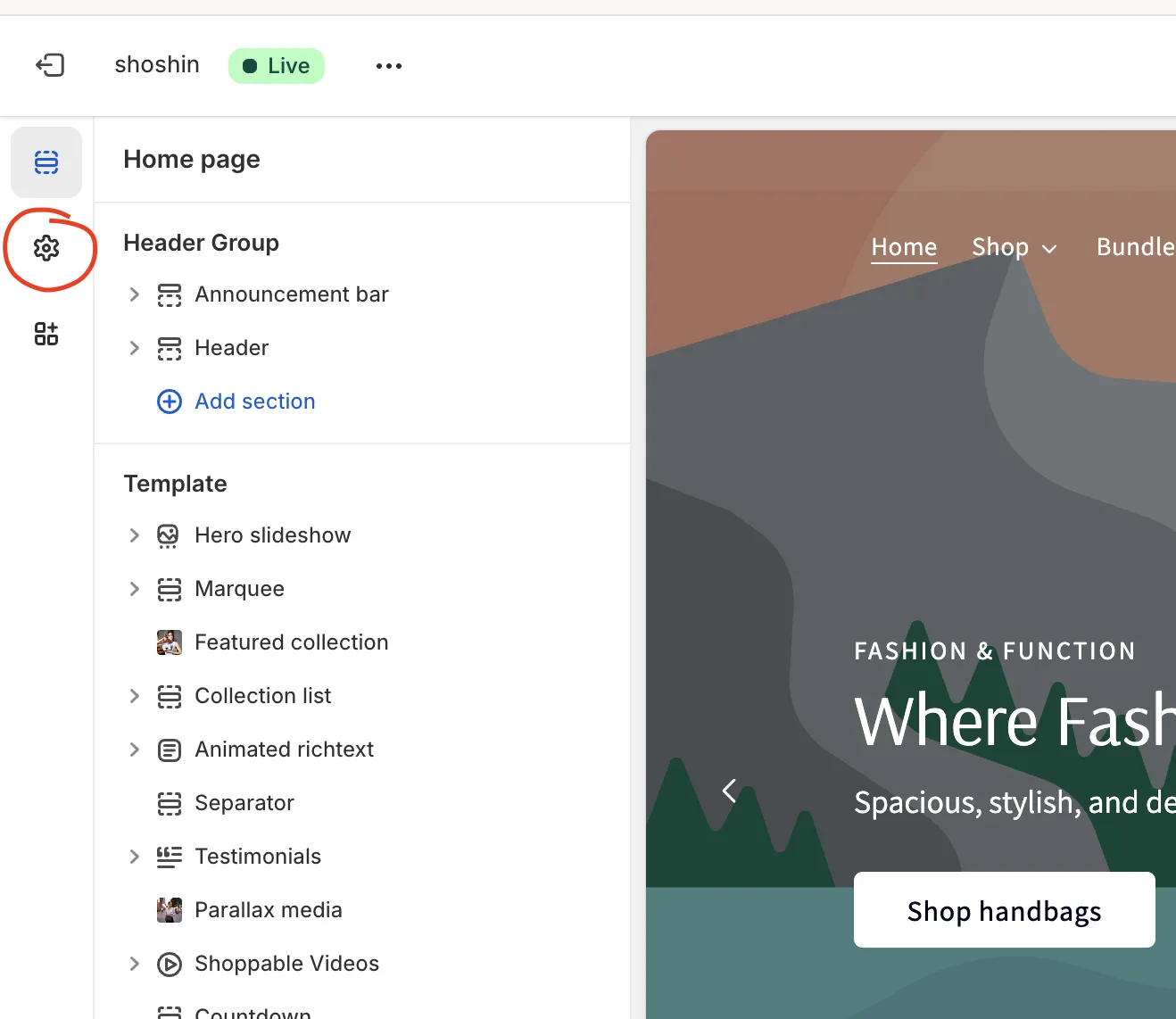The height and width of the screenshot is (1019, 1176).
Task: Click the Shop handbags button
Action: pos(1004,910)
